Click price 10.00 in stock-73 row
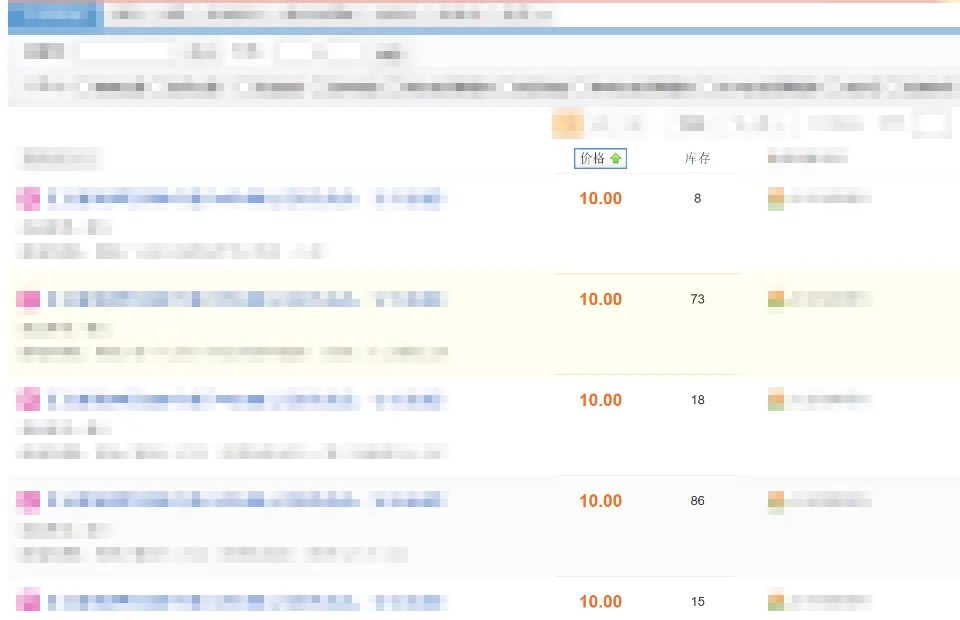 tap(601, 299)
